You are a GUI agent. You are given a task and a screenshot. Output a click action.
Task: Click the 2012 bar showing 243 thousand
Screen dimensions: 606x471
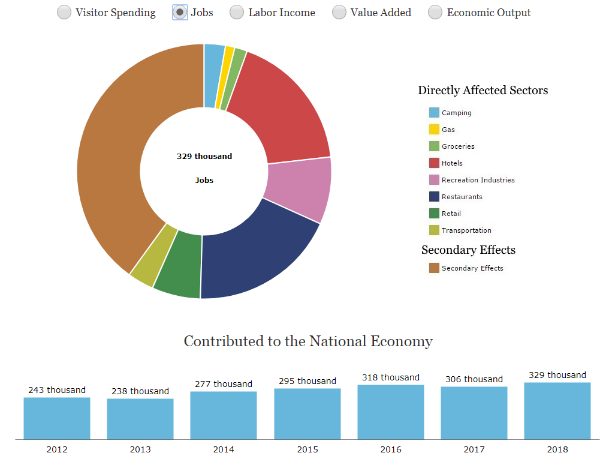[57, 418]
